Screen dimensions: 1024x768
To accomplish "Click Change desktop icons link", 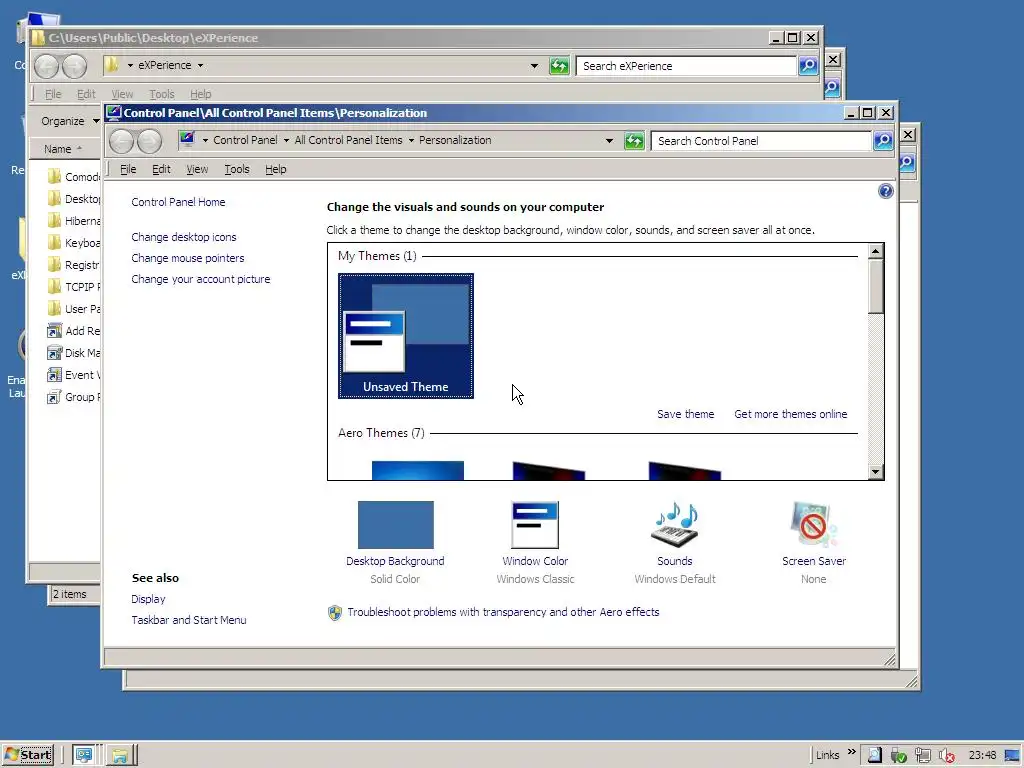I will pos(184,237).
